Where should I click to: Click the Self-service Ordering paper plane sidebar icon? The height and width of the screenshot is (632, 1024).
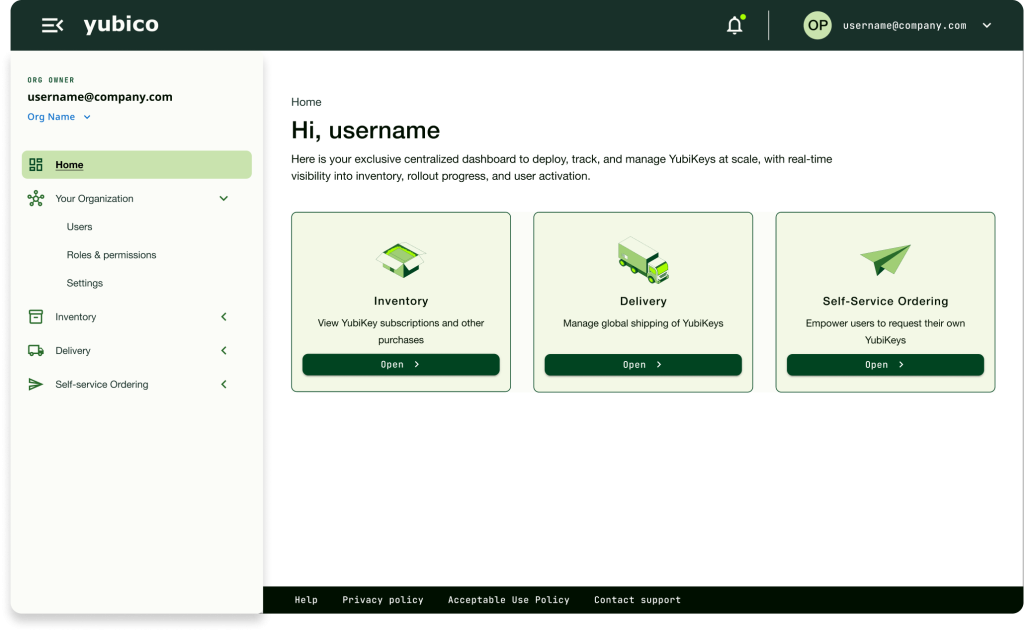pos(36,385)
